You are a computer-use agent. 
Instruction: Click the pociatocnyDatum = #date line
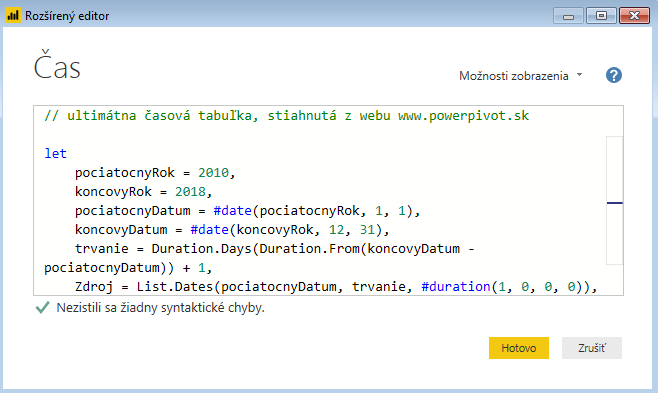247,211
